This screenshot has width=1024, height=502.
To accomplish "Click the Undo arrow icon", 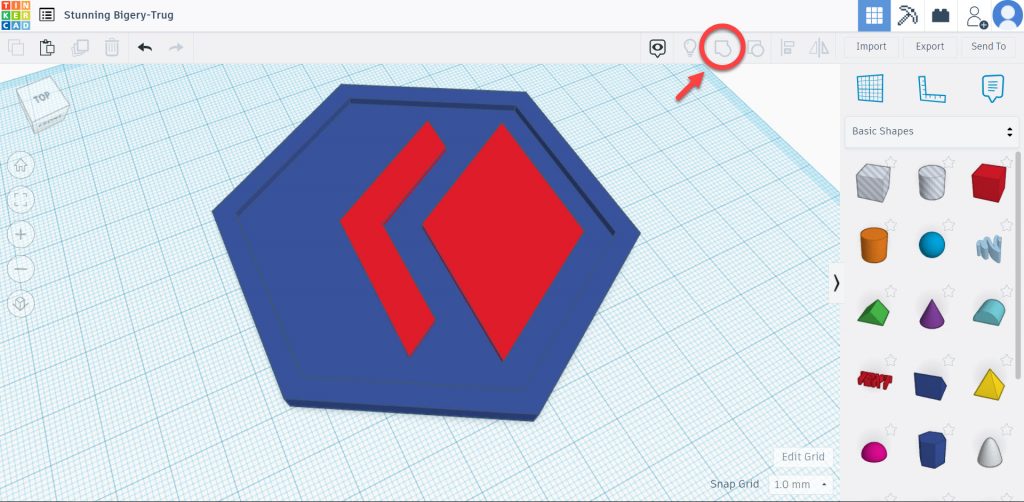I will tap(145, 47).
